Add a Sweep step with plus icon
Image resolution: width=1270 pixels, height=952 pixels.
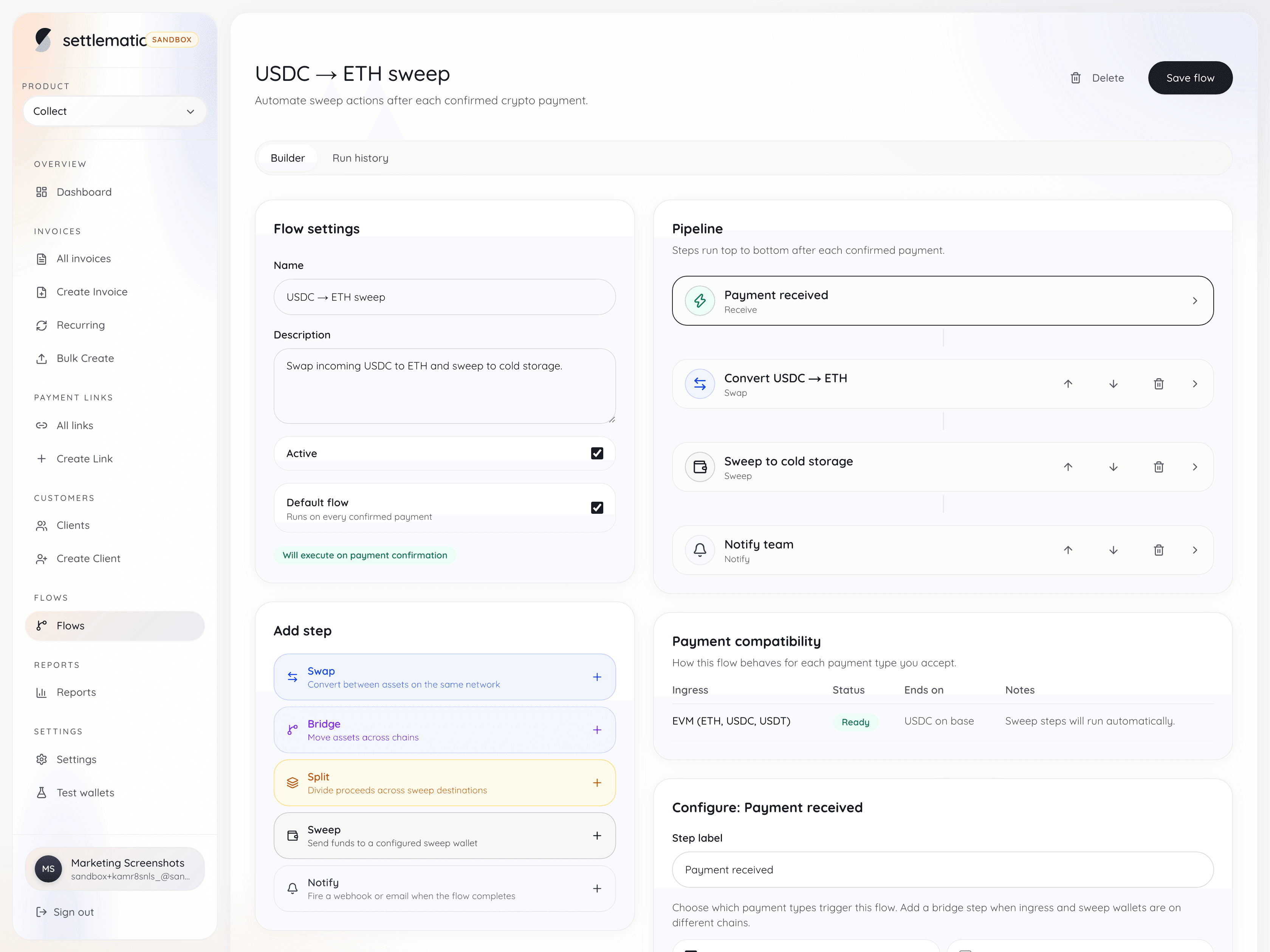(x=597, y=836)
